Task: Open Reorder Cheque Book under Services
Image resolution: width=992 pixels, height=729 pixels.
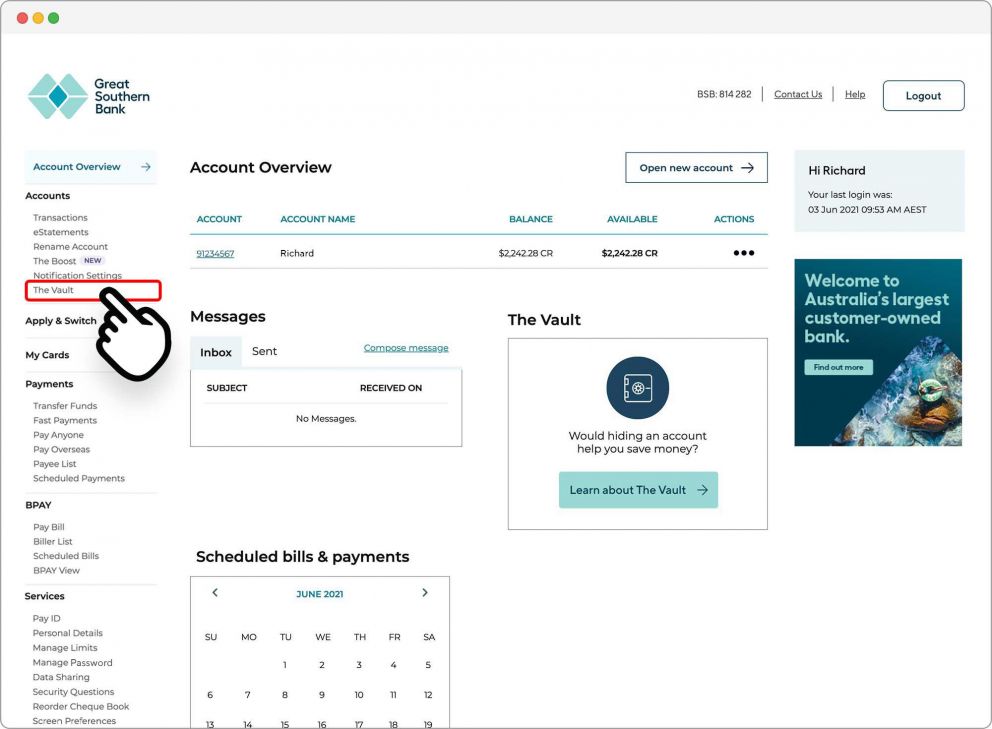Action: [x=80, y=707]
